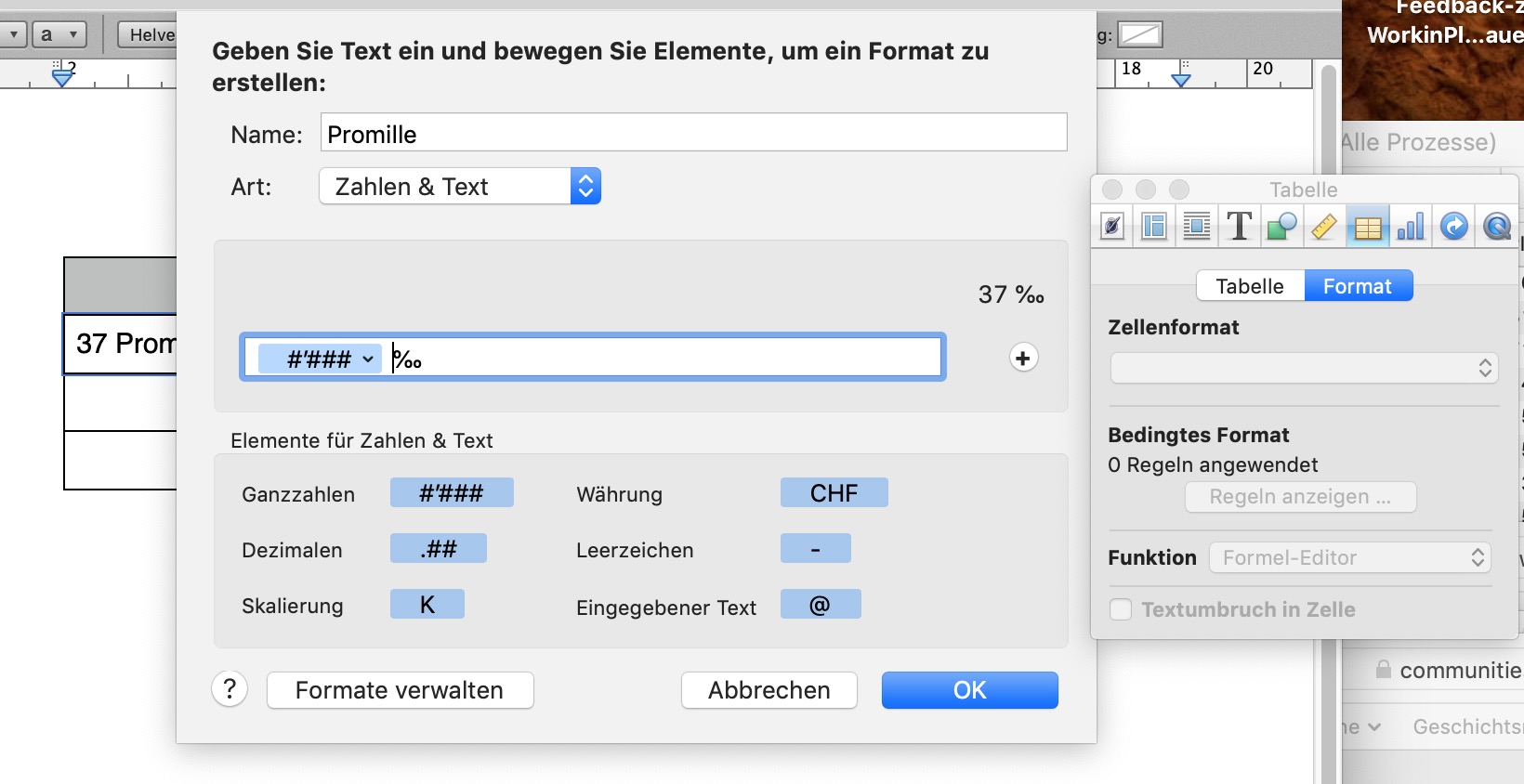Image resolution: width=1524 pixels, height=784 pixels.
Task: Open the Wrap inspector icon
Action: coord(1197,226)
